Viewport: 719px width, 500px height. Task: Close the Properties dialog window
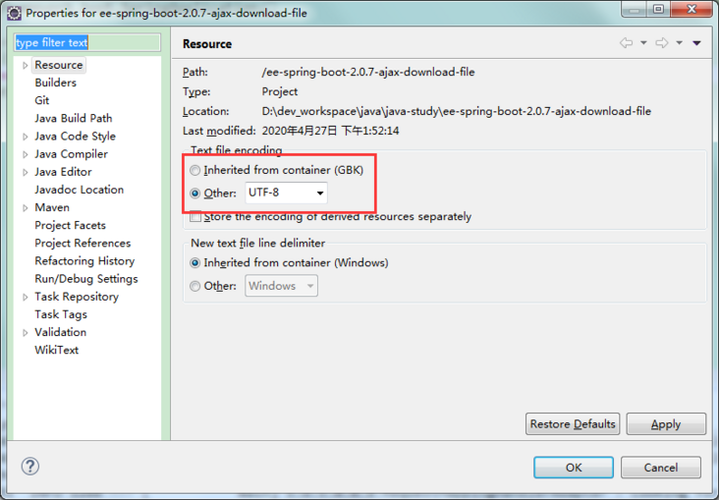coord(692,9)
